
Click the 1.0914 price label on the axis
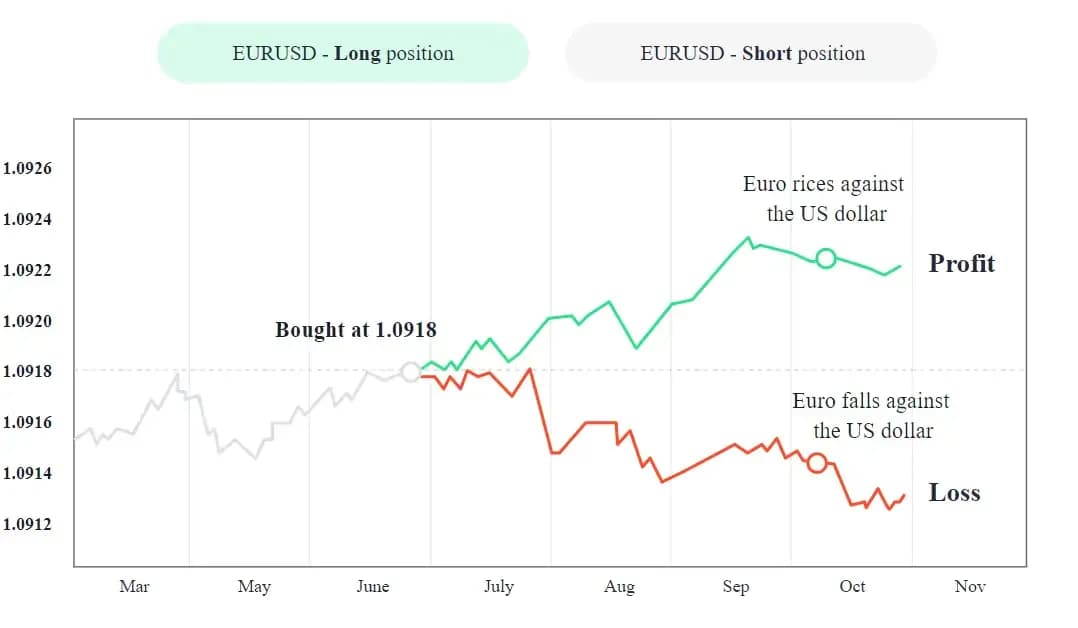[x=27, y=473]
